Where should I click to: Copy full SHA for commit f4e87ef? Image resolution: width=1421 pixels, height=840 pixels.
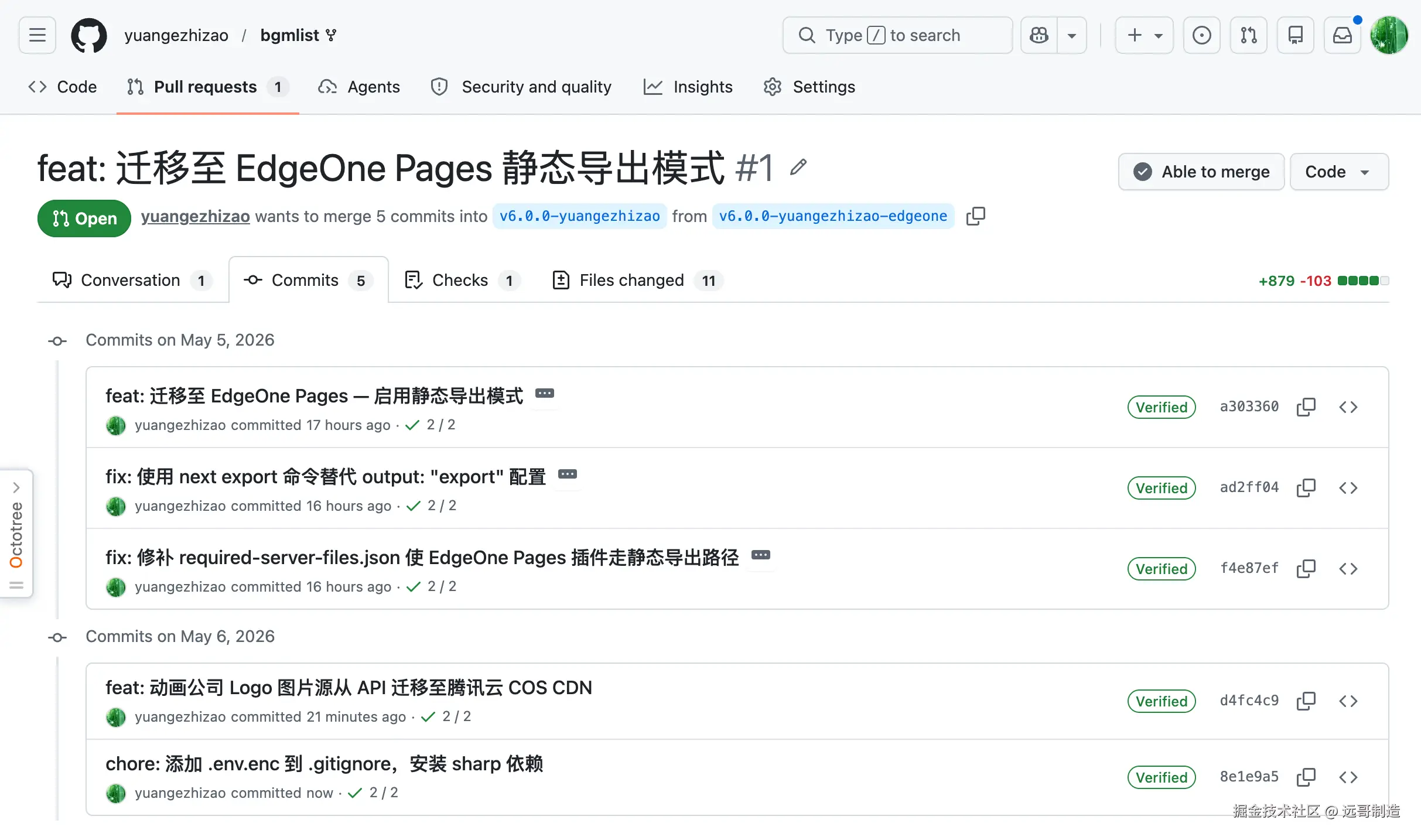coord(1306,568)
